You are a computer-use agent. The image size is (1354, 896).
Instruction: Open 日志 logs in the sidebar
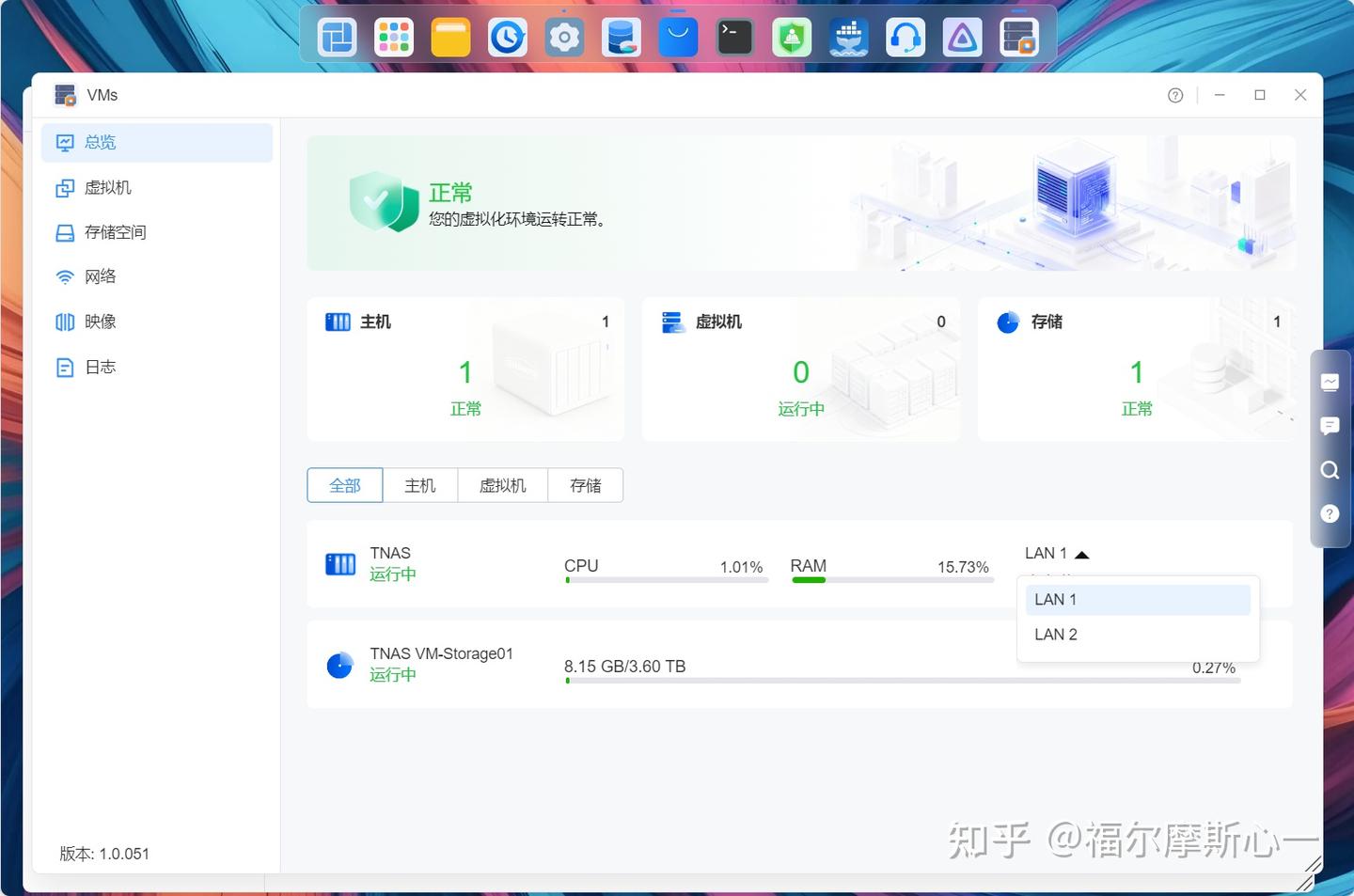pyautogui.click(x=157, y=367)
